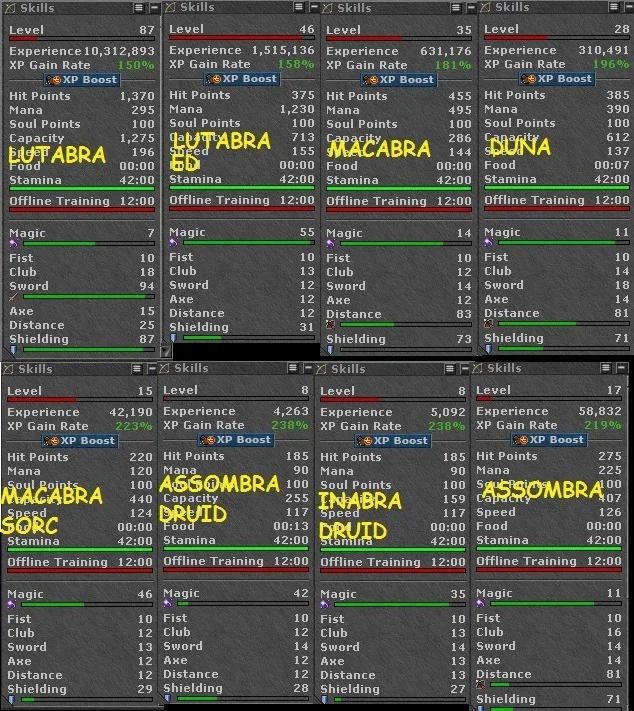Screen dimensions: 634x711
Task: Click the Distance skill value 83
Action: coord(464,314)
